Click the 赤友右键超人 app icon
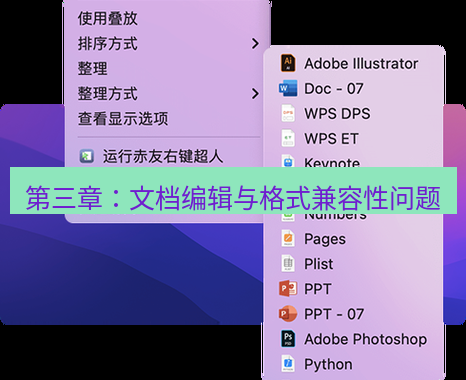 pos(87,156)
